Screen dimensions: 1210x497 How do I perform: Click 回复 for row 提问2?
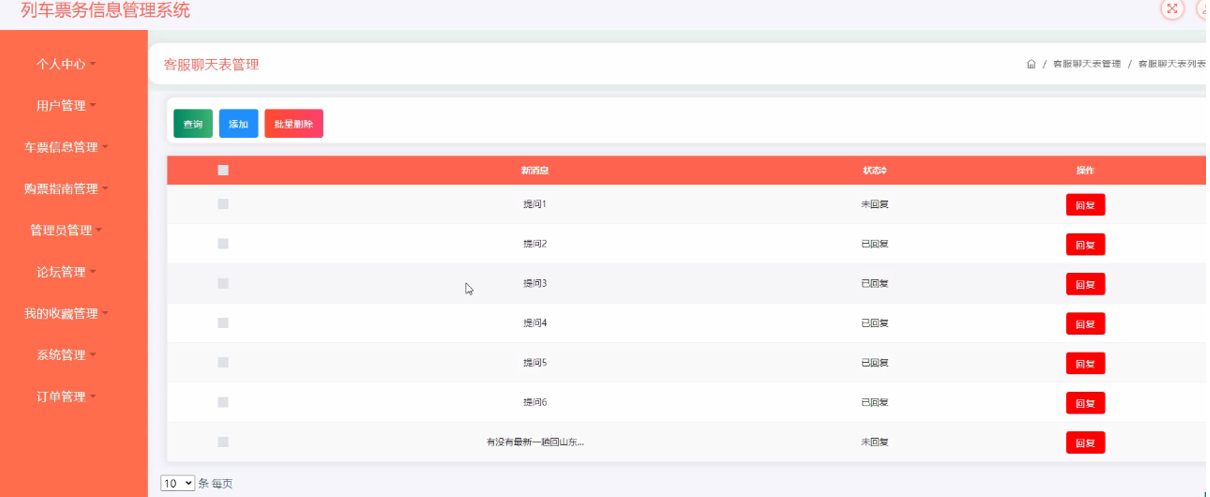tap(1085, 245)
